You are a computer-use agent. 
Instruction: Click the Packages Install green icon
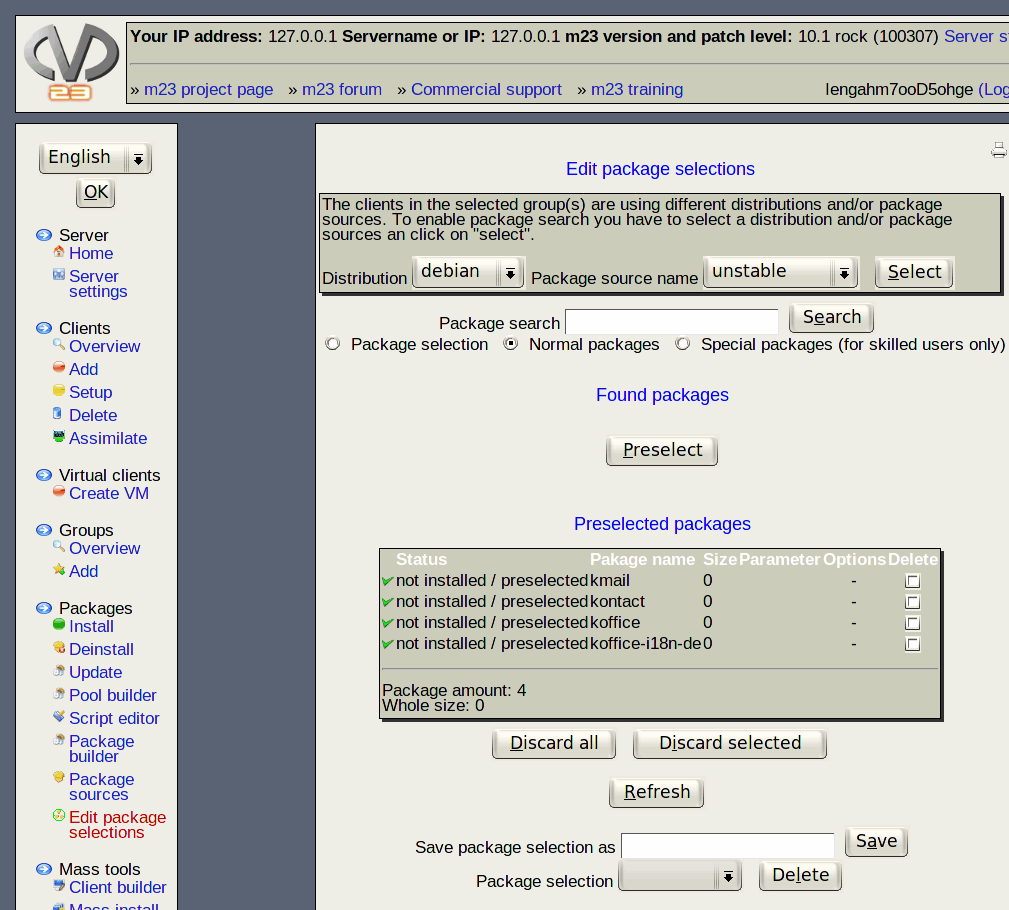click(x=59, y=625)
